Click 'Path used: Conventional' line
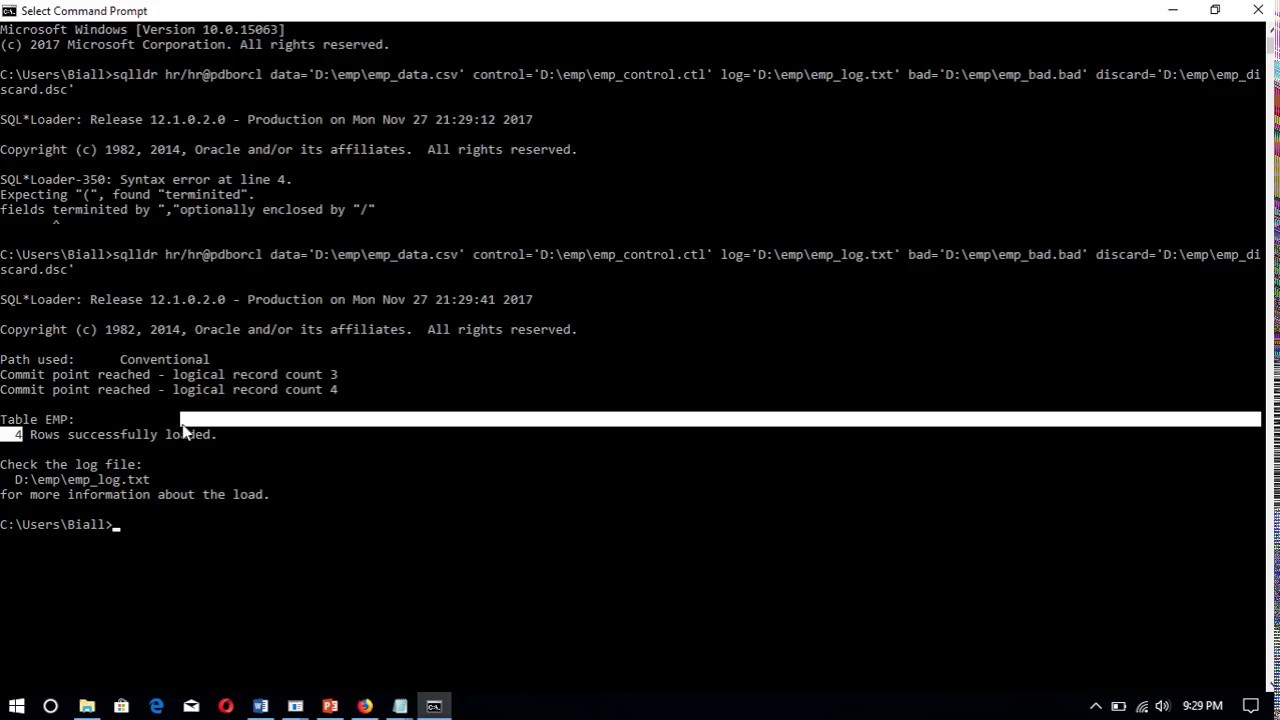The image size is (1280, 720). [105, 359]
